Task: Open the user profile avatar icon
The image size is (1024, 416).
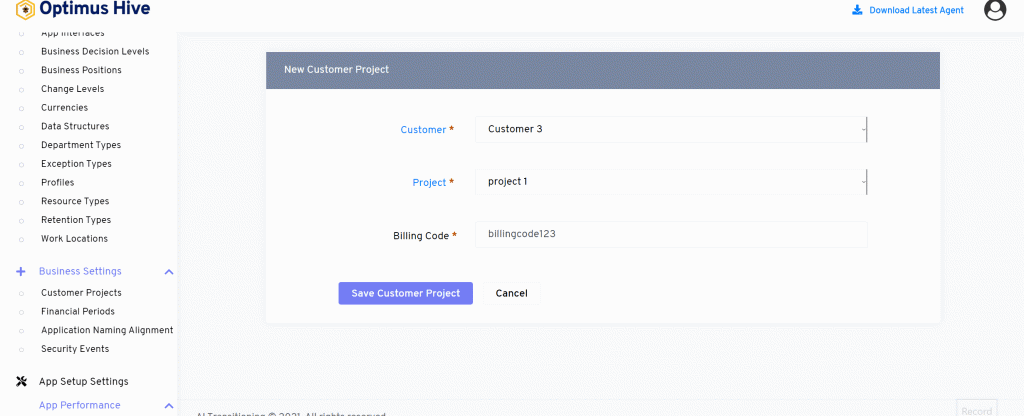Action: pyautogui.click(x=995, y=9)
